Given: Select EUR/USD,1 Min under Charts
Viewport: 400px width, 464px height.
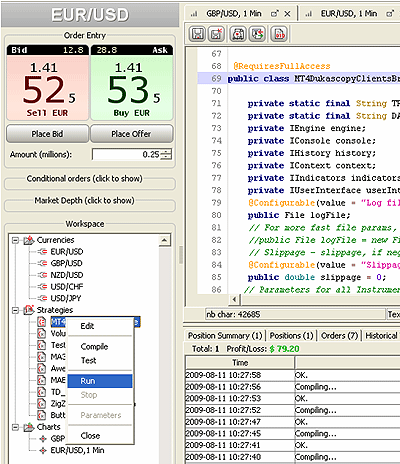Looking at the screenshot, I should (77, 450).
